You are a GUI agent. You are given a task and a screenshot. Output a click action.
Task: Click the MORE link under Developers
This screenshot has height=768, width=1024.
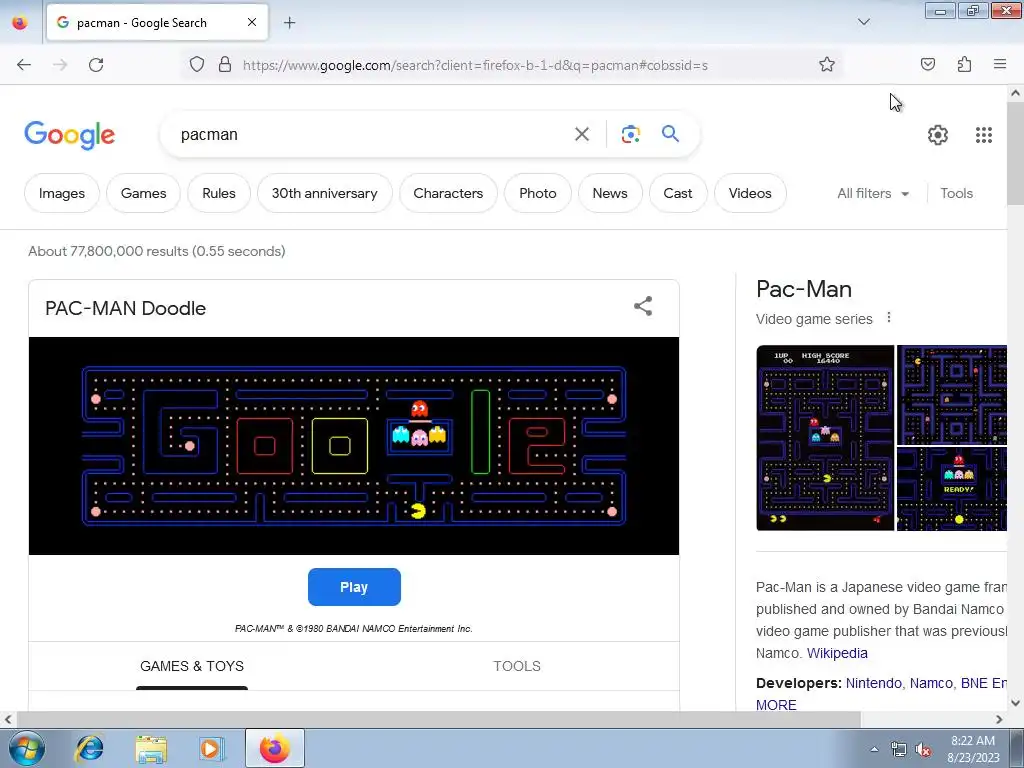776,705
